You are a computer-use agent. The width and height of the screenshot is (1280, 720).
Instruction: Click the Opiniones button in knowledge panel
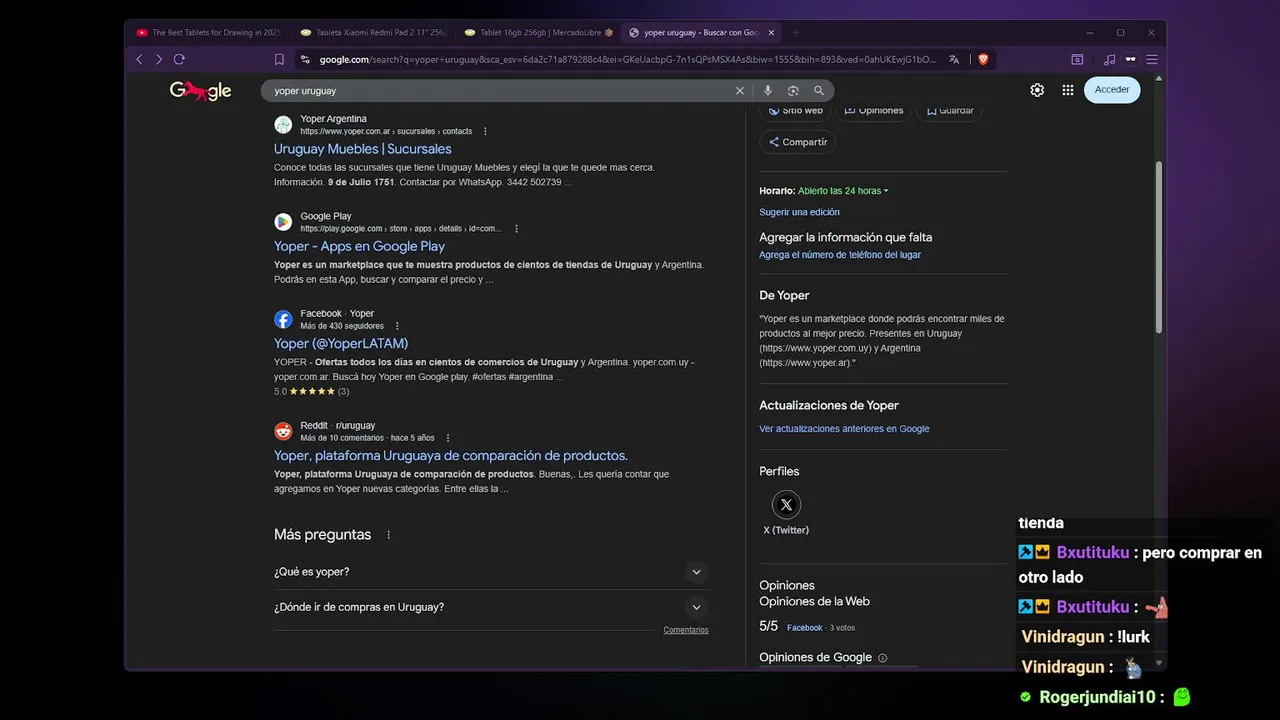(x=873, y=111)
